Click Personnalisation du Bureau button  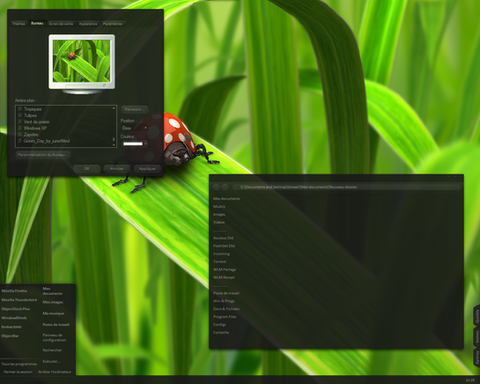[43, 155]
